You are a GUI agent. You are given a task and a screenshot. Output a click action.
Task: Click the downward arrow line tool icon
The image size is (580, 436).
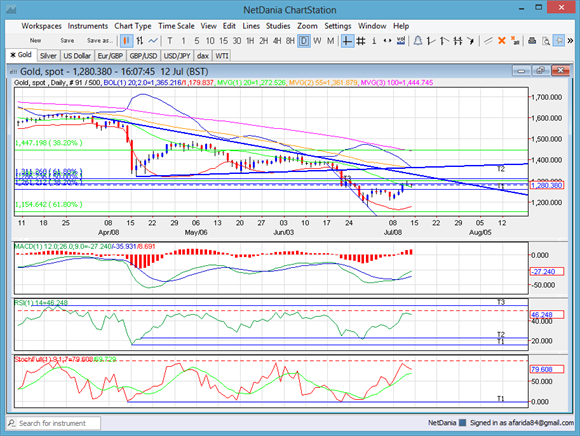pos(471,41)
